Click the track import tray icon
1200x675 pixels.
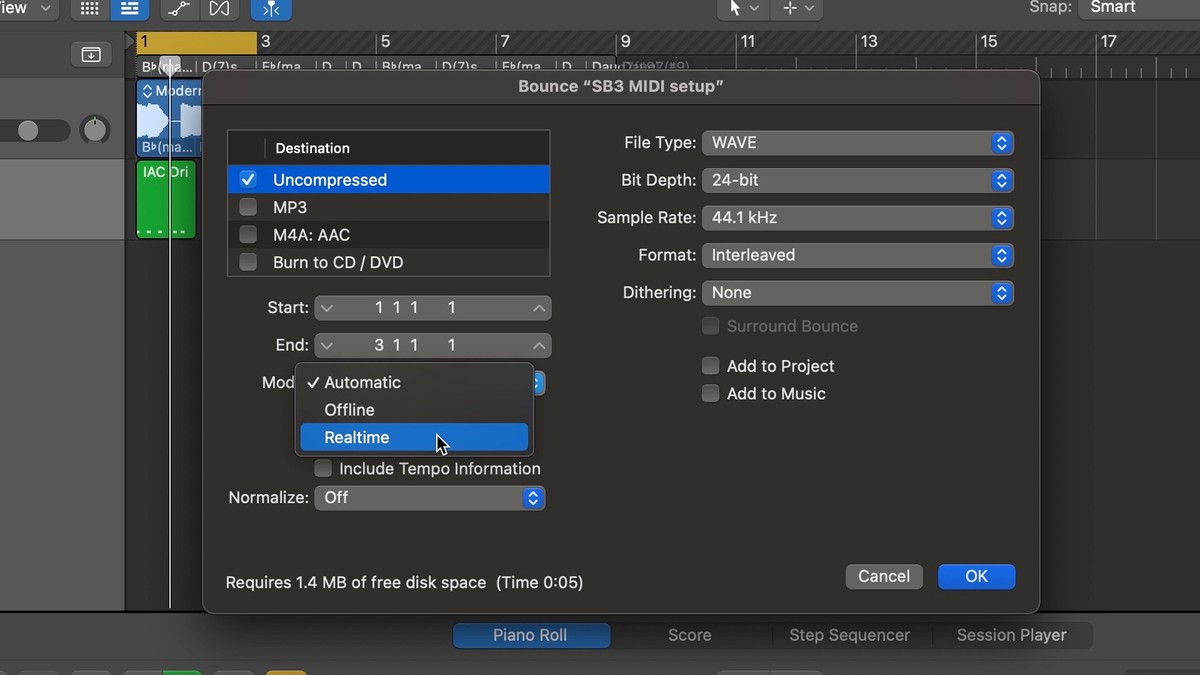91,55
